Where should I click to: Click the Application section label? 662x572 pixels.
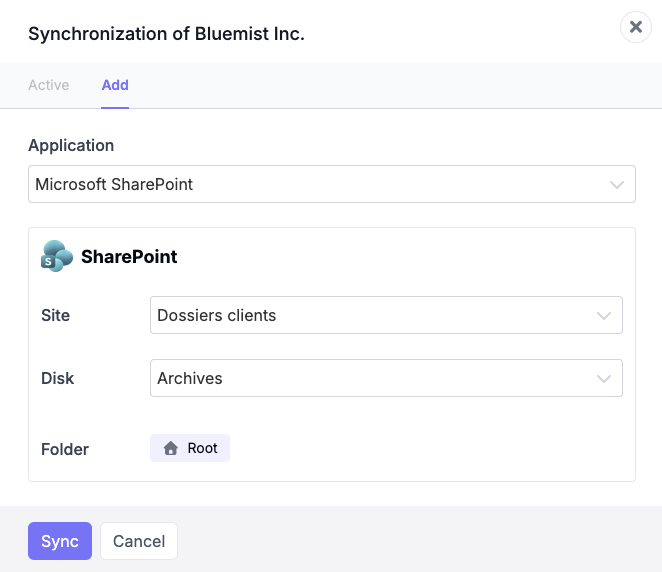71,145
